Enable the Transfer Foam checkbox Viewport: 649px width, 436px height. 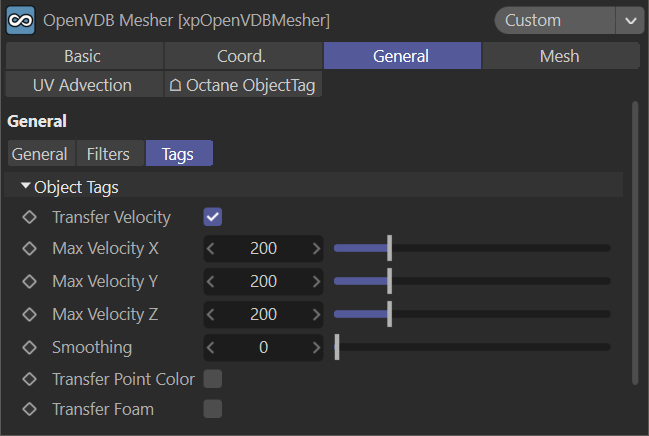click(213, 409)
